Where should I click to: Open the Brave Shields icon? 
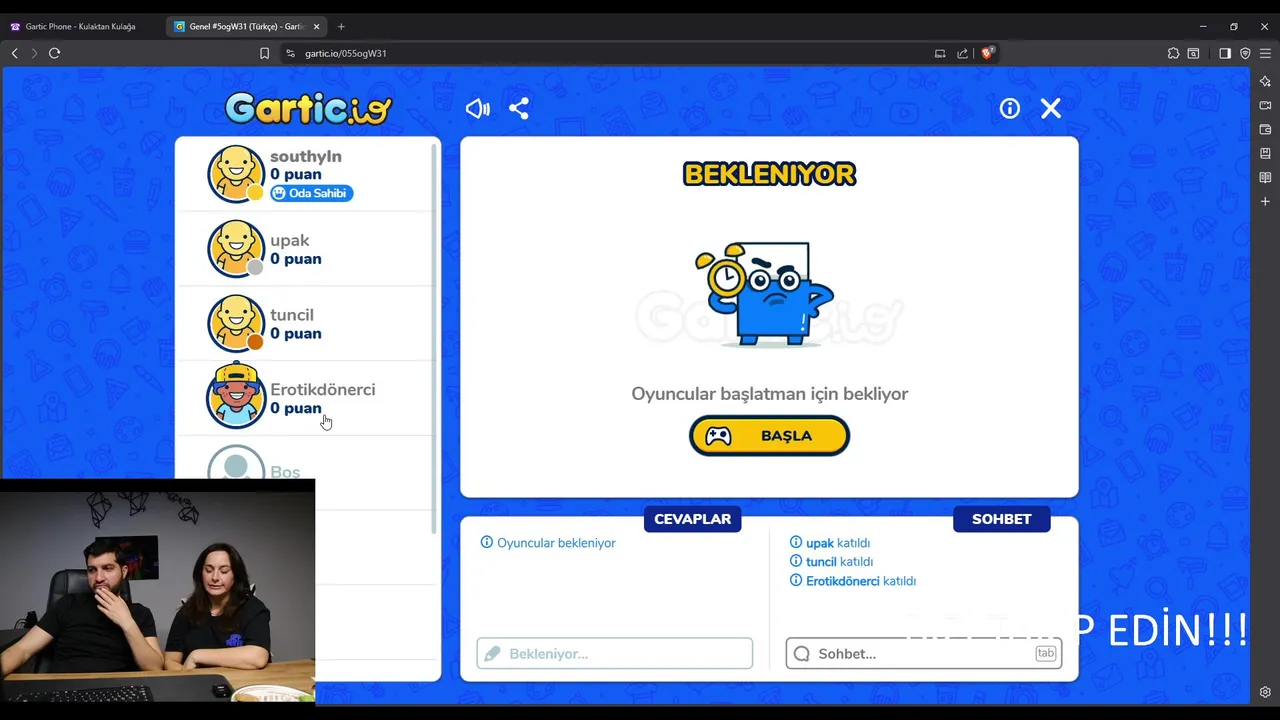pos(987,53)
